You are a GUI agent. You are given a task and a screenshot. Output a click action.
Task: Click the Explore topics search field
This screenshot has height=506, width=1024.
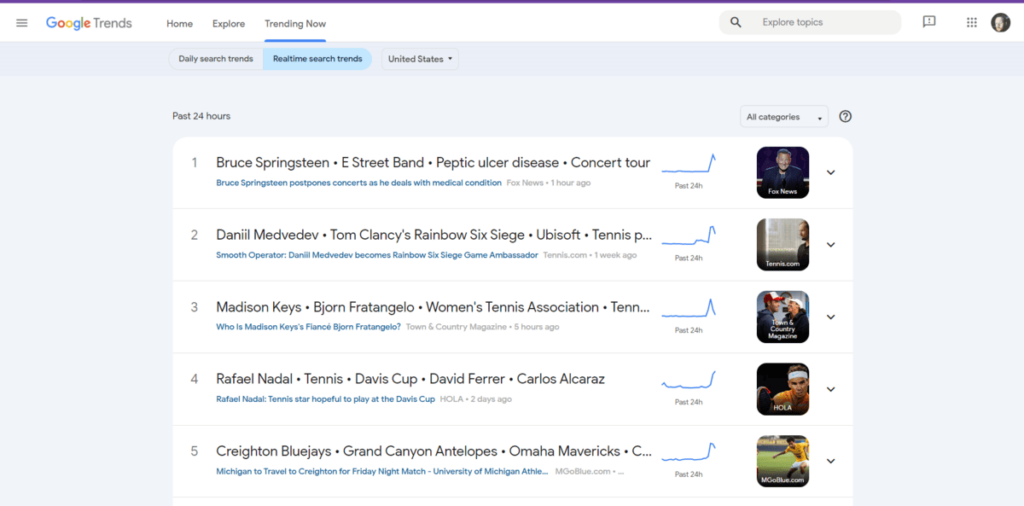click(810, 22)
